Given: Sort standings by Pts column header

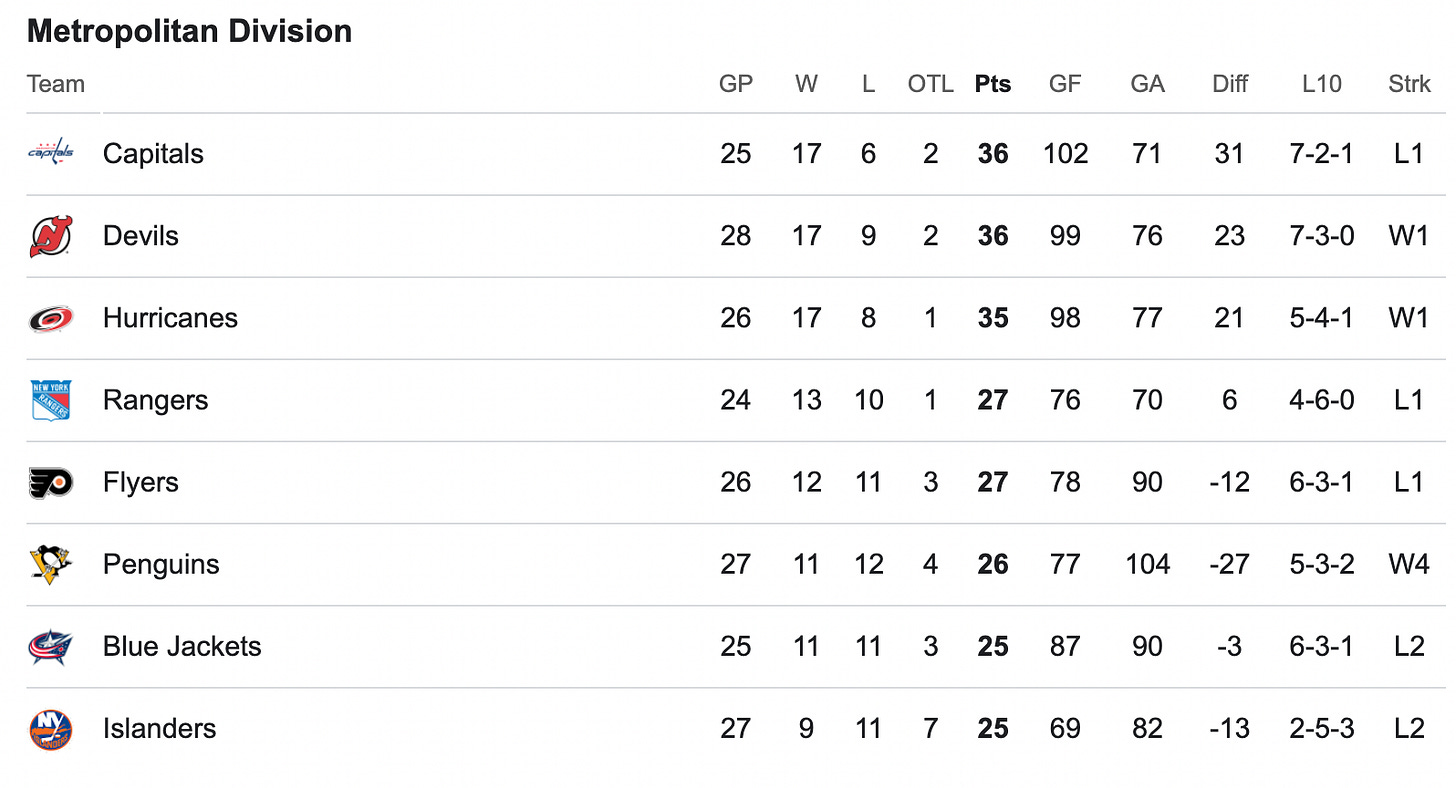Looking at the screenshot, I should tap(993, 84).
